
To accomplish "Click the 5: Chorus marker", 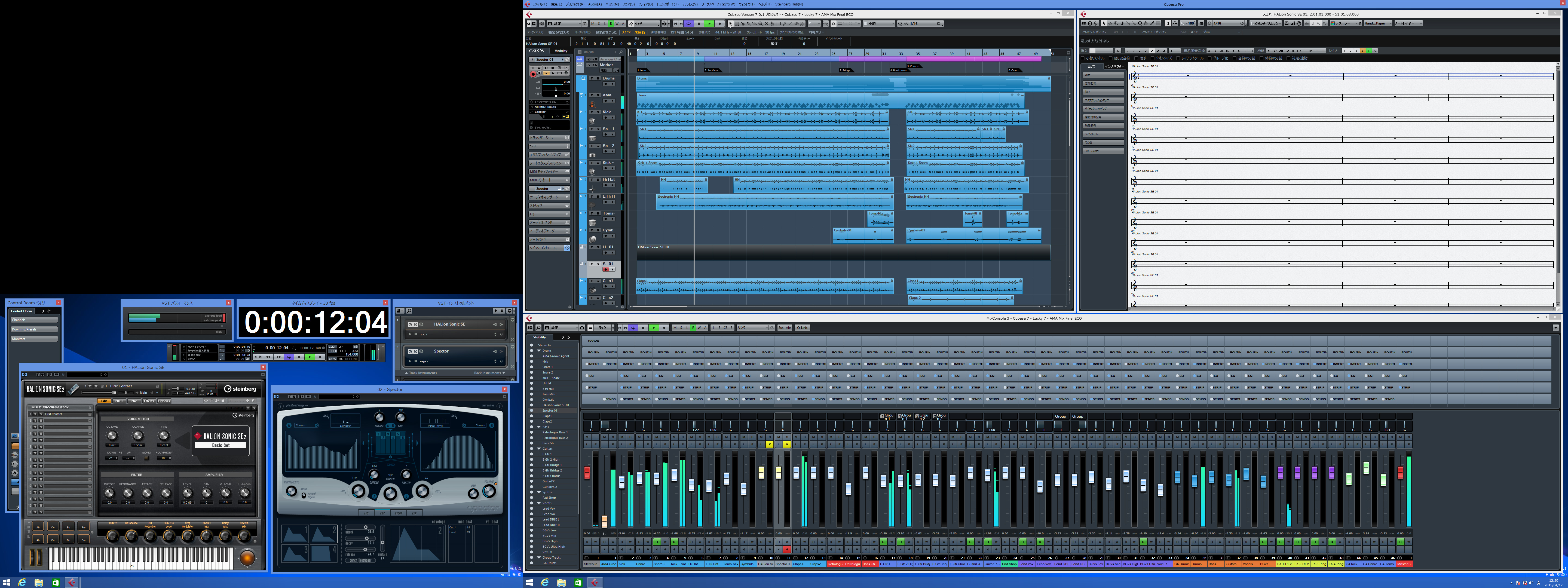I will [x=915, y=66].
